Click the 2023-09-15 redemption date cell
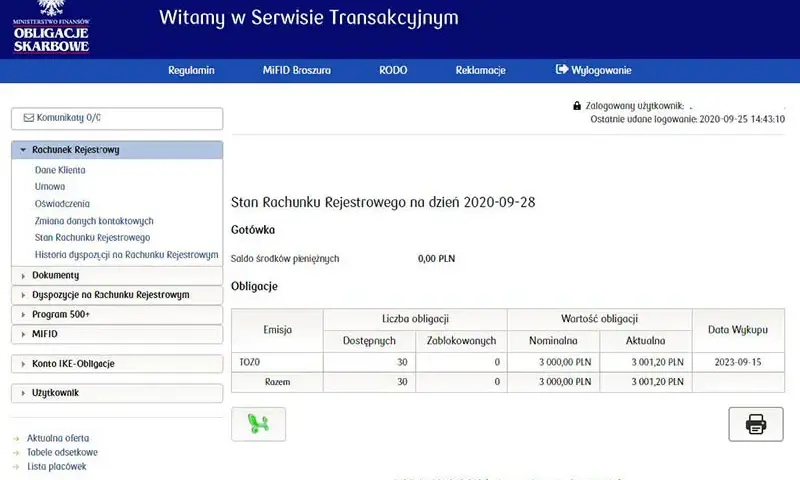Screen dimensions: 800x480 738,362
